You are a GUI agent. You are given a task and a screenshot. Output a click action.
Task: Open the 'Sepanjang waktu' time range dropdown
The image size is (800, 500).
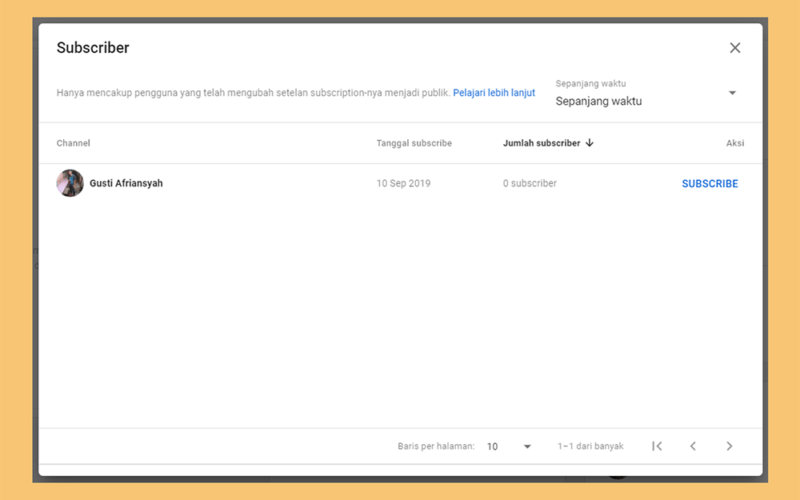pos(647,93)
